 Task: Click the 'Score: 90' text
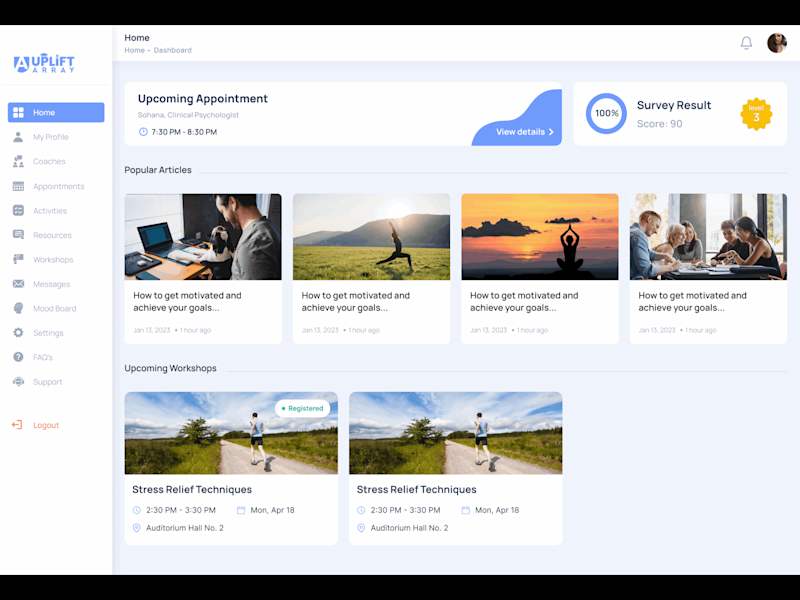coord(659,123)
